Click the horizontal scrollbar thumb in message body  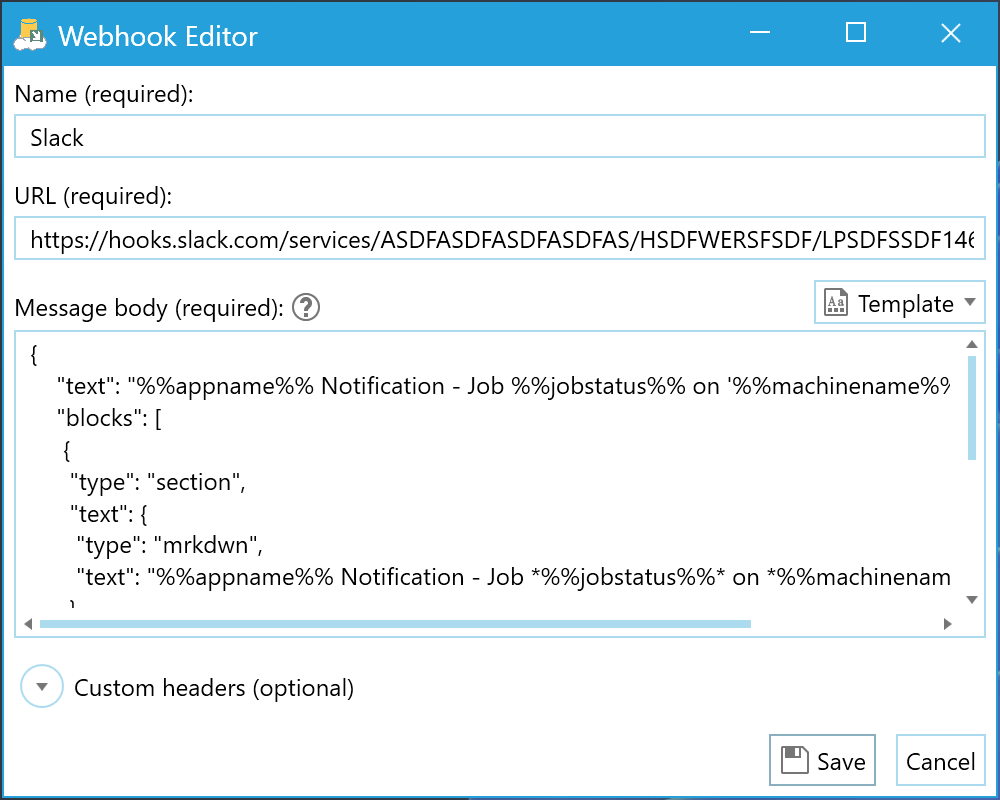tap(395, 624)
